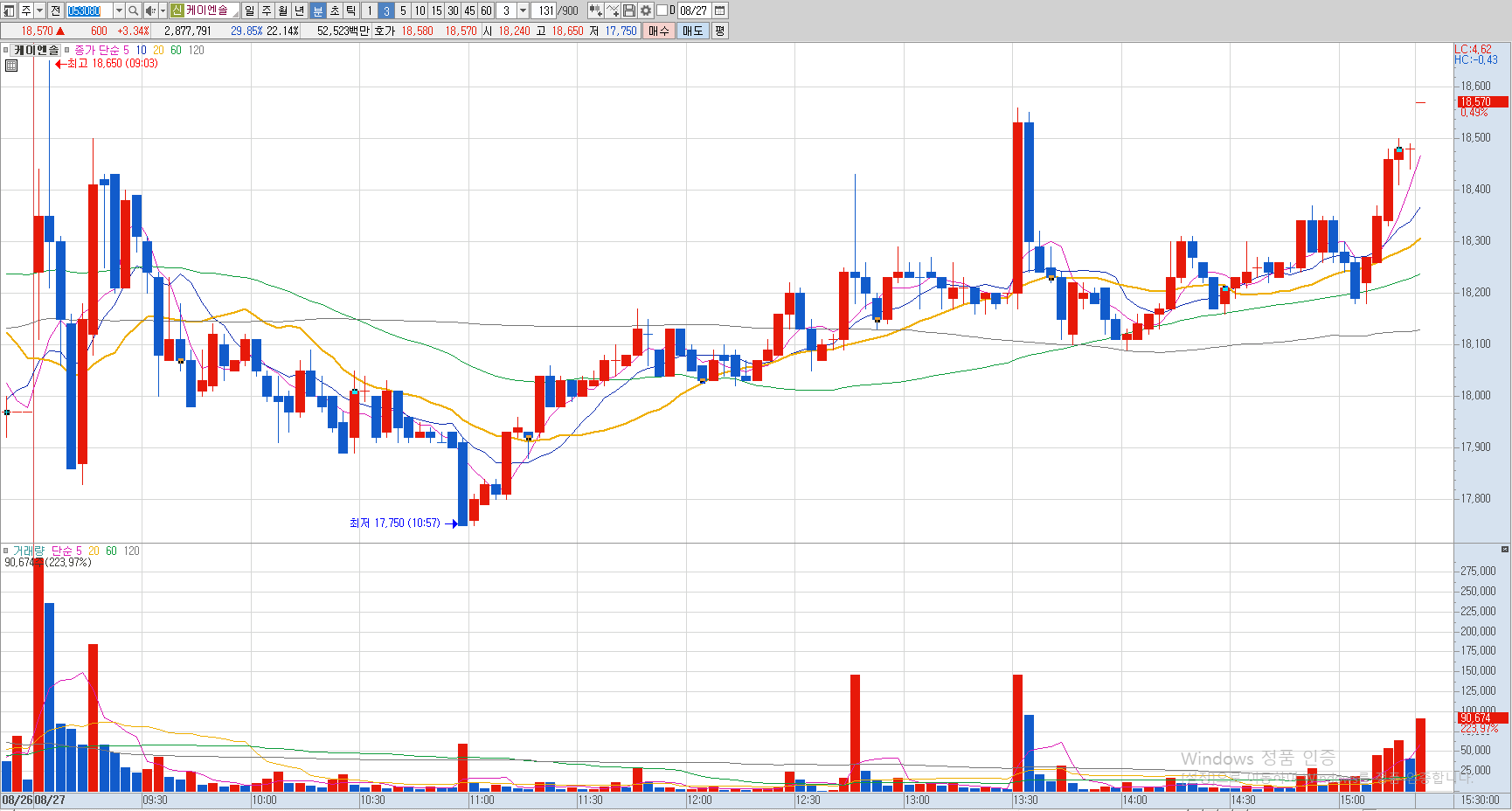Switch to monthly chart (월) period
1512x811 pixels.
[x=283, y=10]
